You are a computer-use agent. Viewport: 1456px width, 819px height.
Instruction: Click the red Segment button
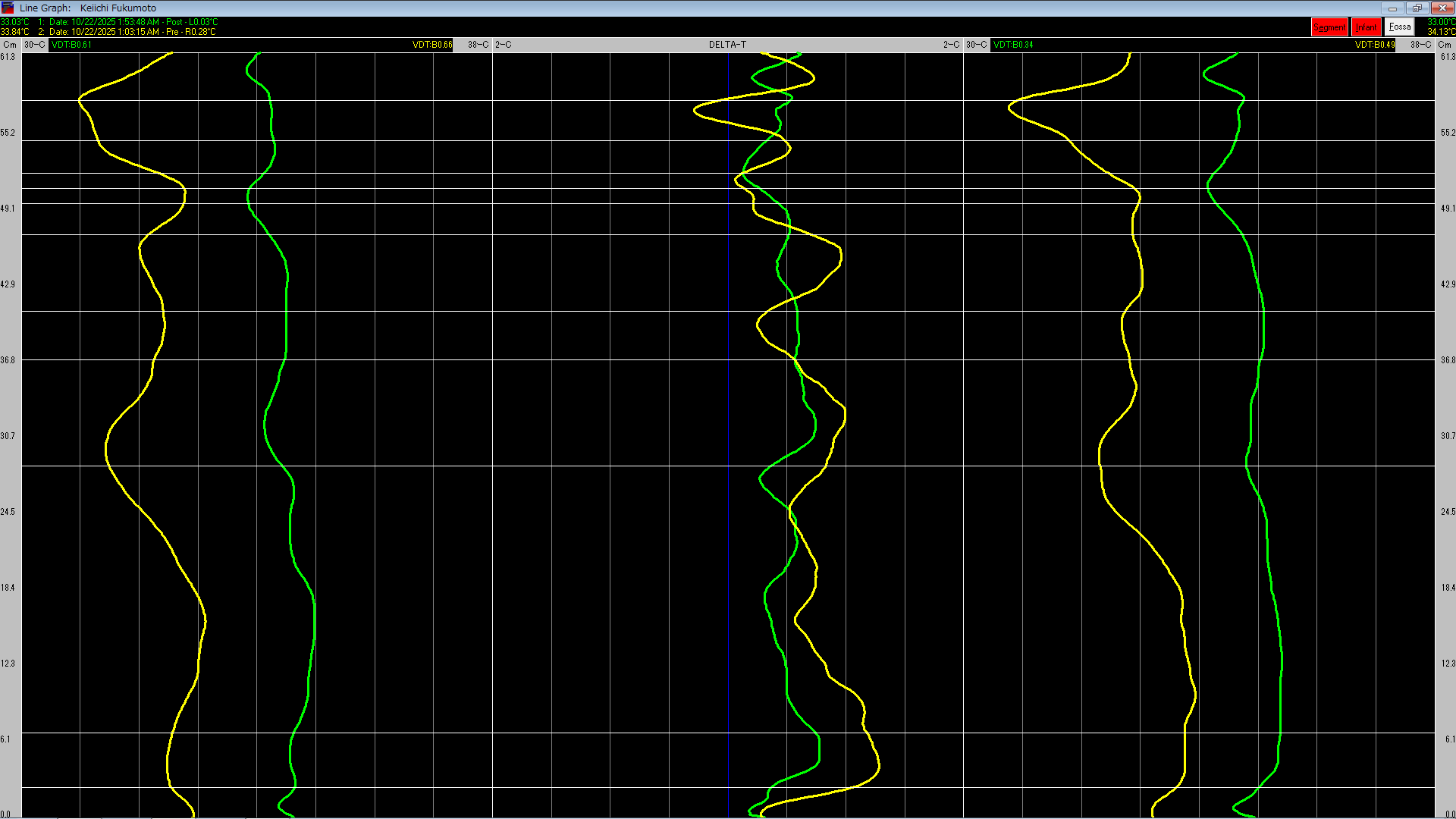click(x=1330, y=27)
